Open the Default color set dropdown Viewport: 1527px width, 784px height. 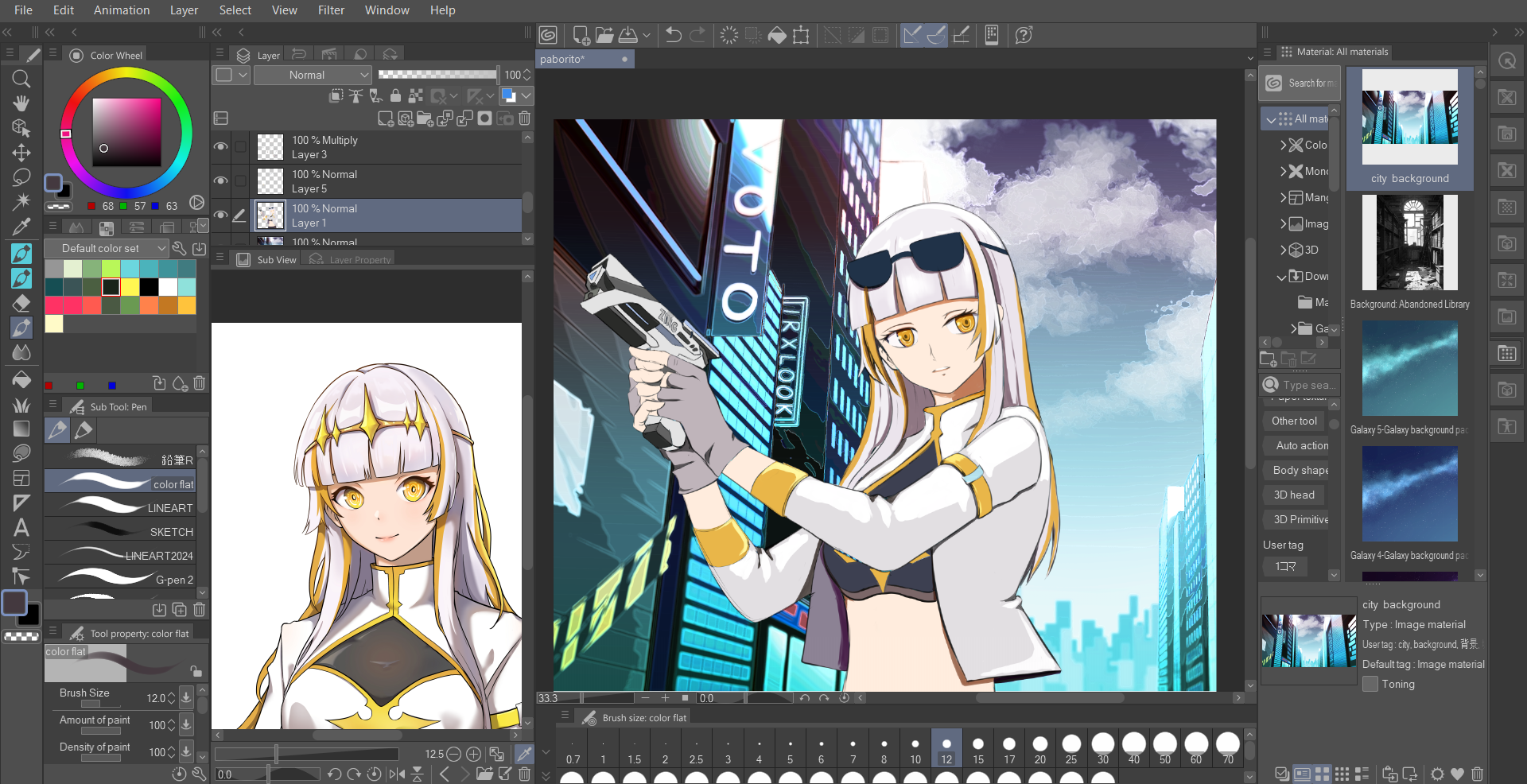(106, 248)
